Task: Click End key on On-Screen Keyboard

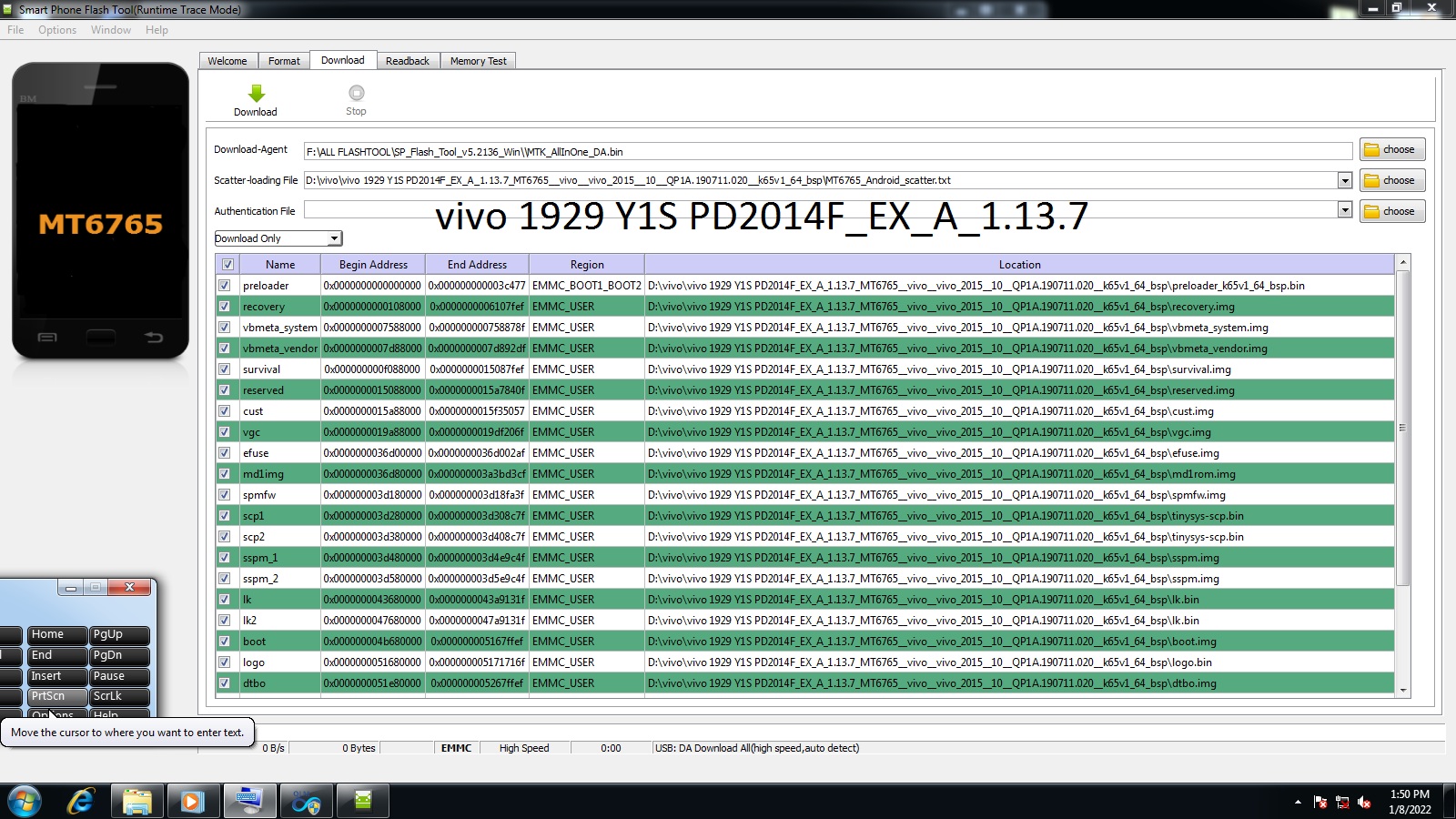Action: click(x=56, y=655)
